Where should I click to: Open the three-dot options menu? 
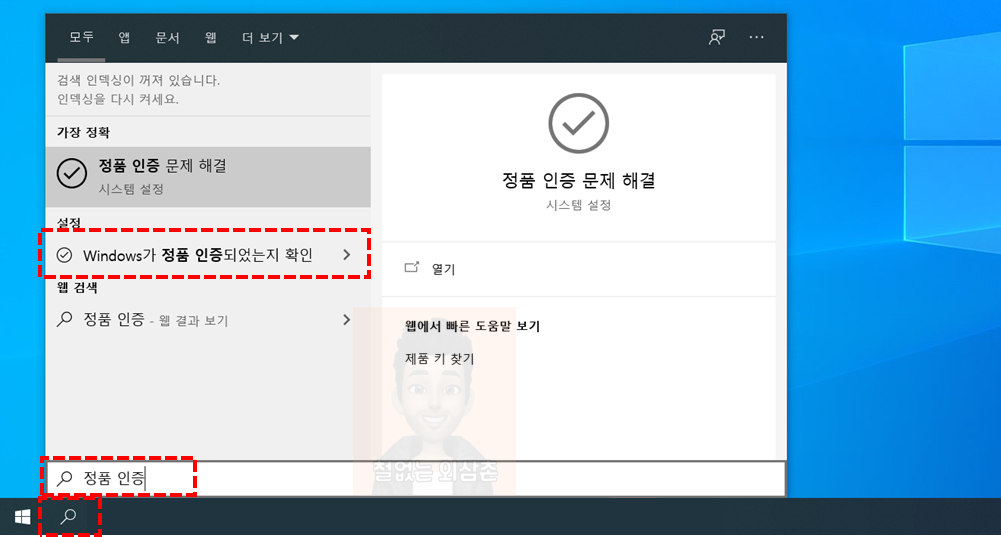coord(756,37)
